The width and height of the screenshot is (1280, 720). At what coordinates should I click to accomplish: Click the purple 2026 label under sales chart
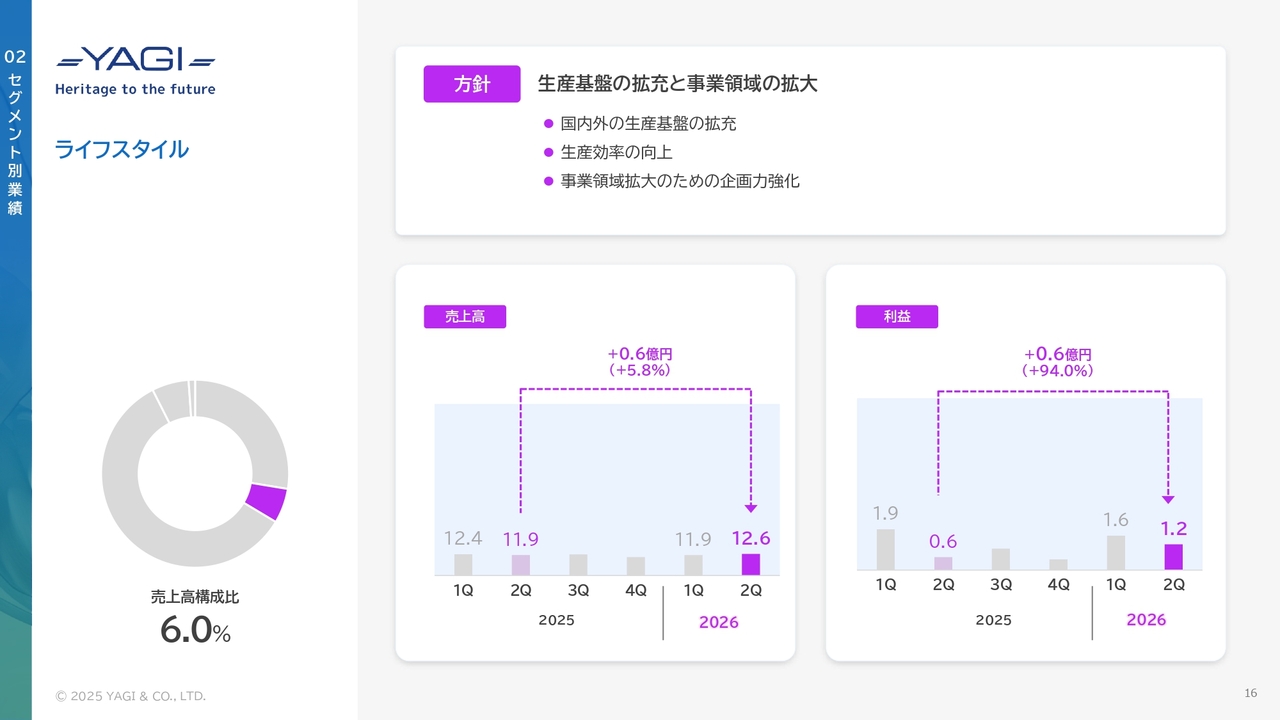click(x=718, y=622)
